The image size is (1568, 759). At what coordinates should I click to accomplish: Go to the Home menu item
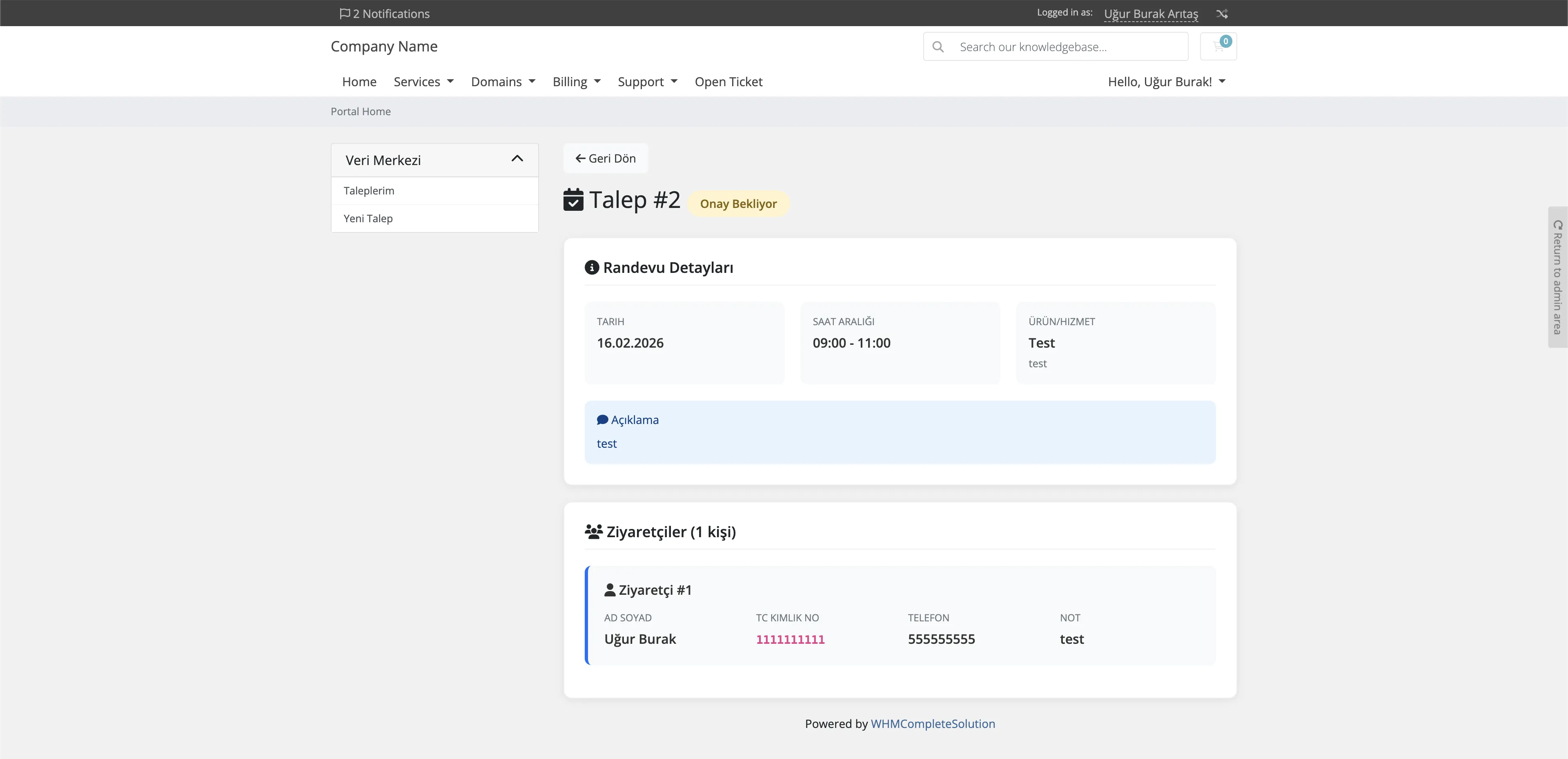[359, 82]
